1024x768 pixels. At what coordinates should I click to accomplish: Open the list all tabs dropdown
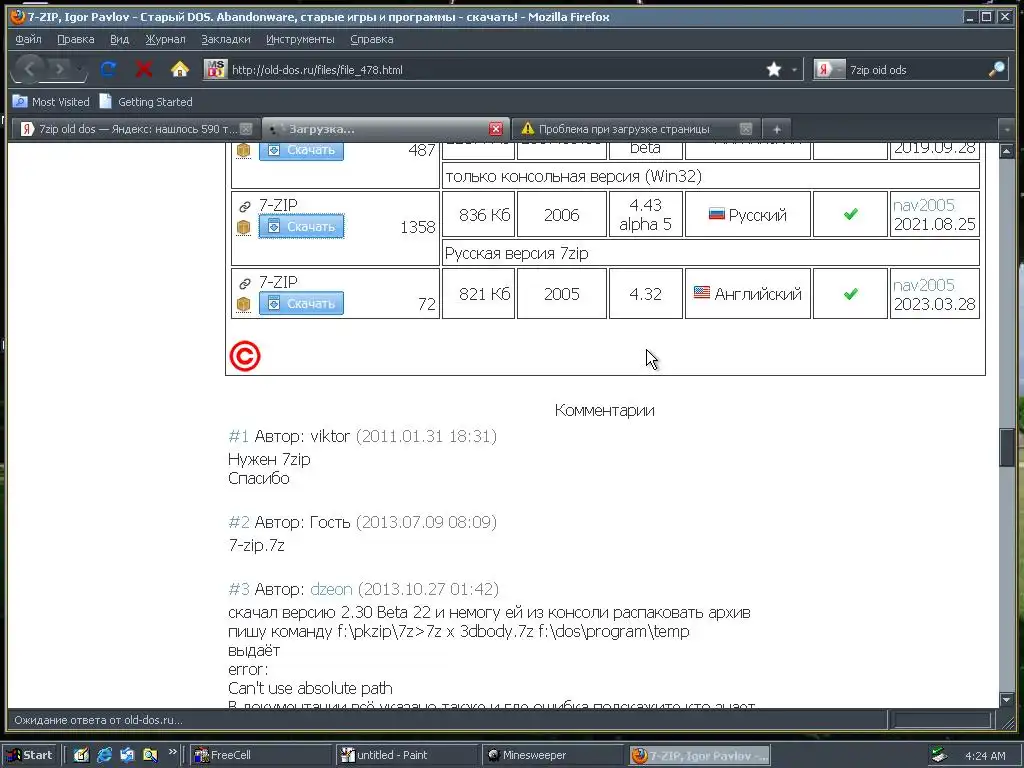(x=1006, y=129)
